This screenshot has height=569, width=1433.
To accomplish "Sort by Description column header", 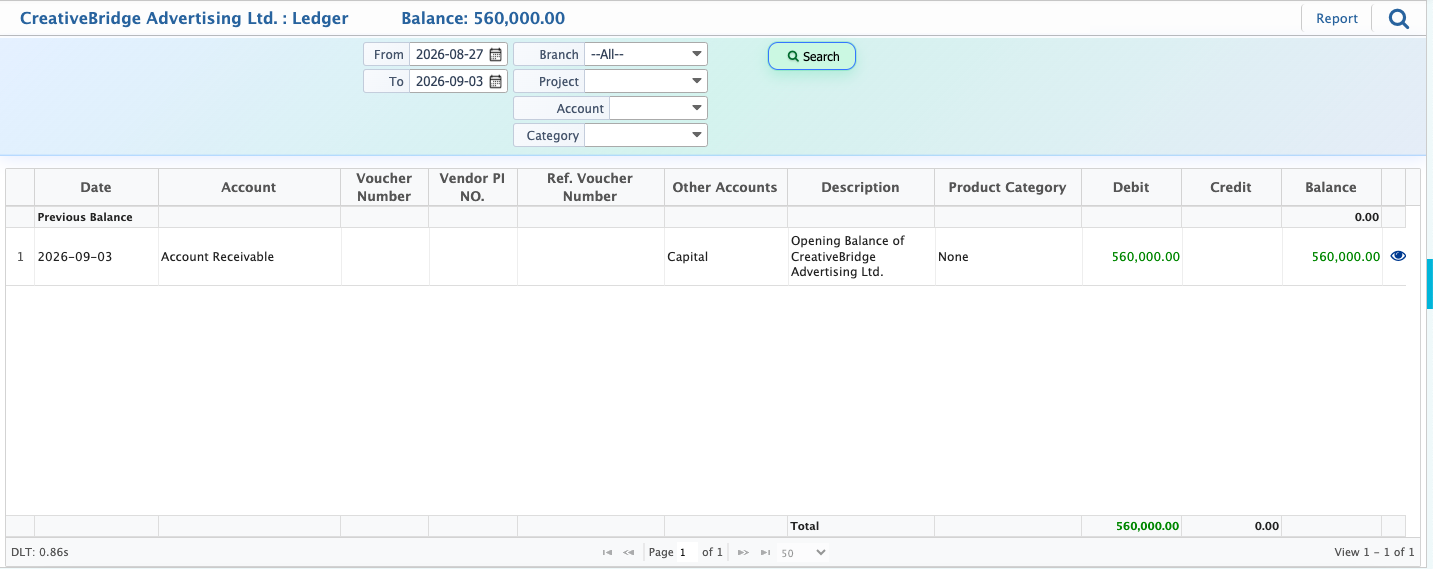I will tap(860, 187).
